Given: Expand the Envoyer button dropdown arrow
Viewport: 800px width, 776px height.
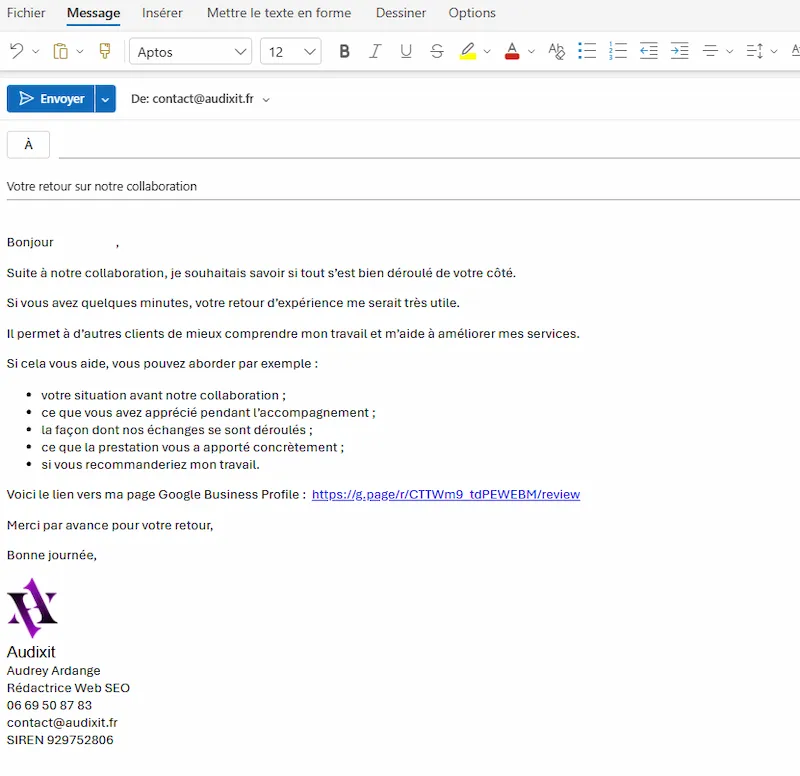Looking at the screenshot, I should coord(105,98).
